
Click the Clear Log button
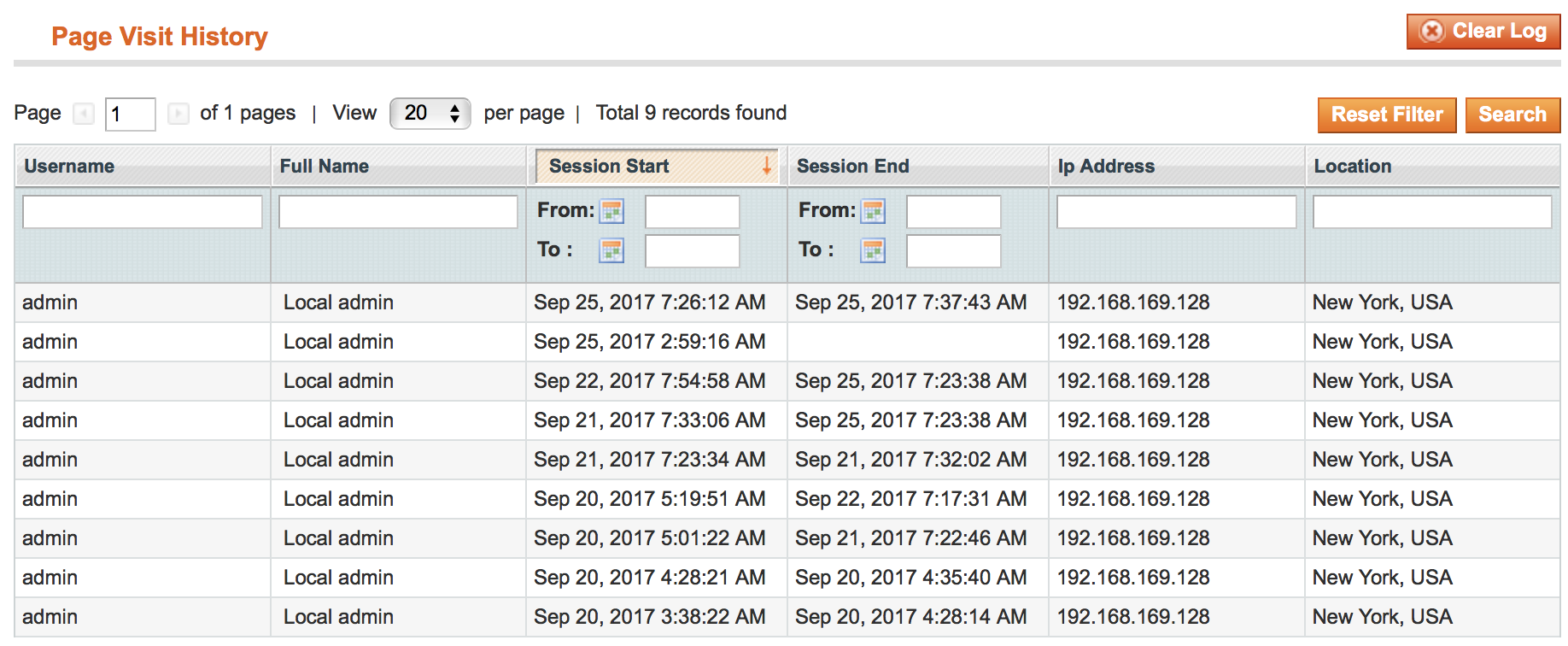pos(1483,32)
